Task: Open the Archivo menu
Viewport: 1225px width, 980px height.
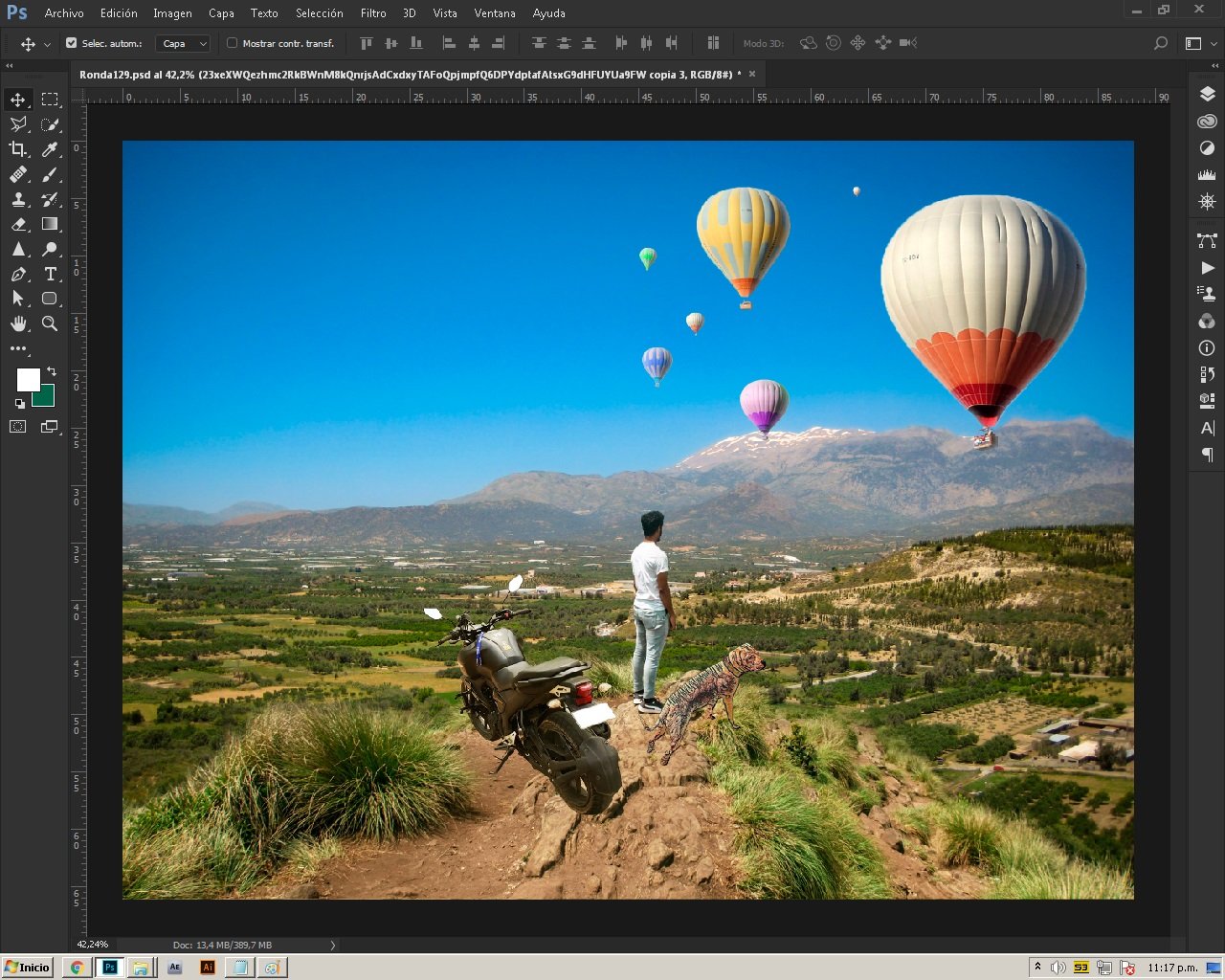Action: [64, 13]
